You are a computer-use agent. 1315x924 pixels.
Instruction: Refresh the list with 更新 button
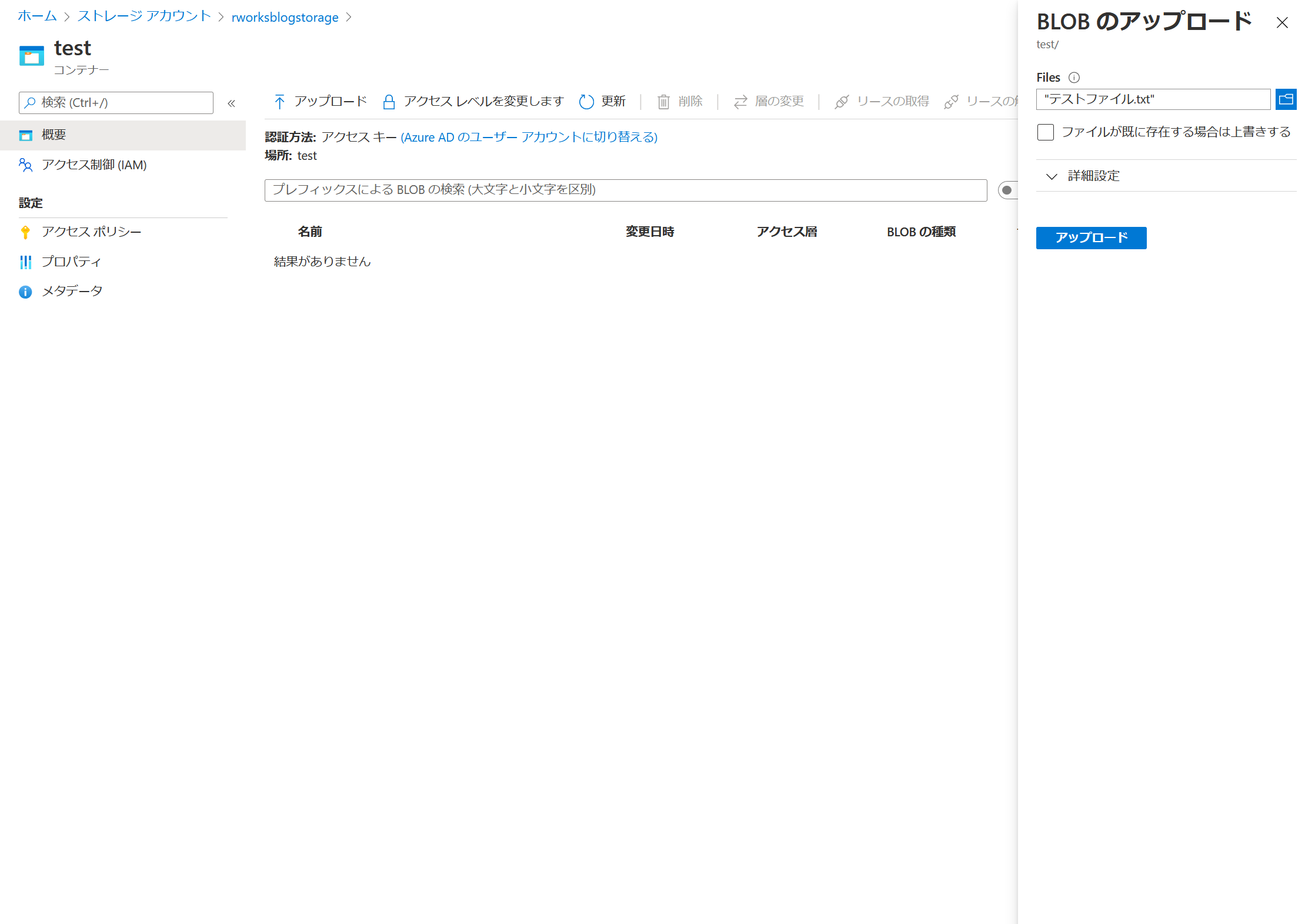coord(602,102)
